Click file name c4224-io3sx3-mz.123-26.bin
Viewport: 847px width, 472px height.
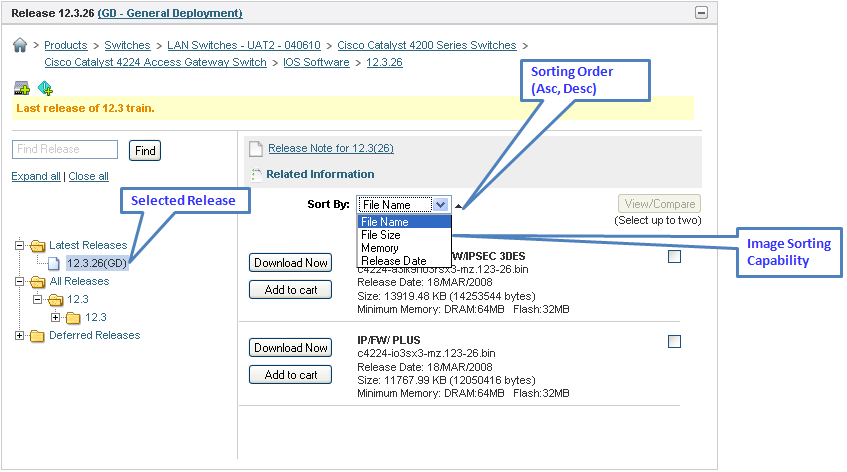[426, 354]
